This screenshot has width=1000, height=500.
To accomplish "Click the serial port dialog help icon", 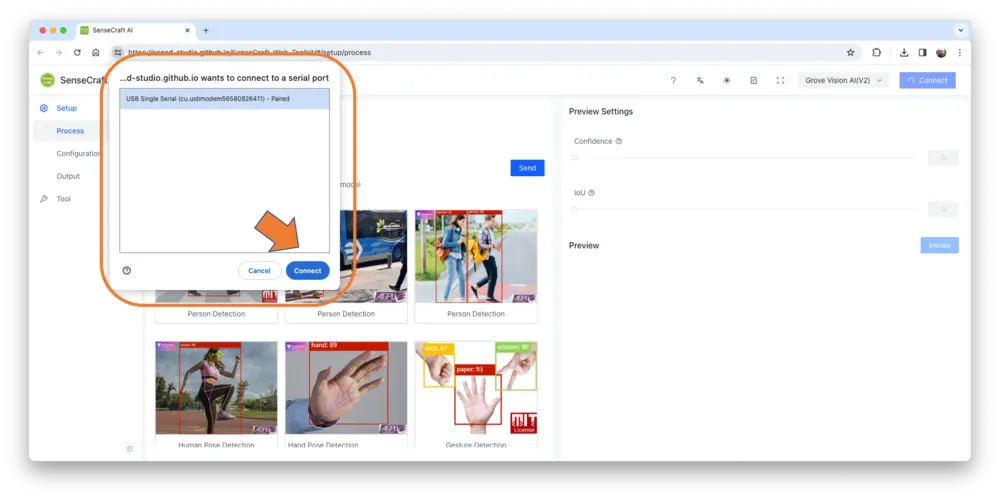I will tap(127, 270).
